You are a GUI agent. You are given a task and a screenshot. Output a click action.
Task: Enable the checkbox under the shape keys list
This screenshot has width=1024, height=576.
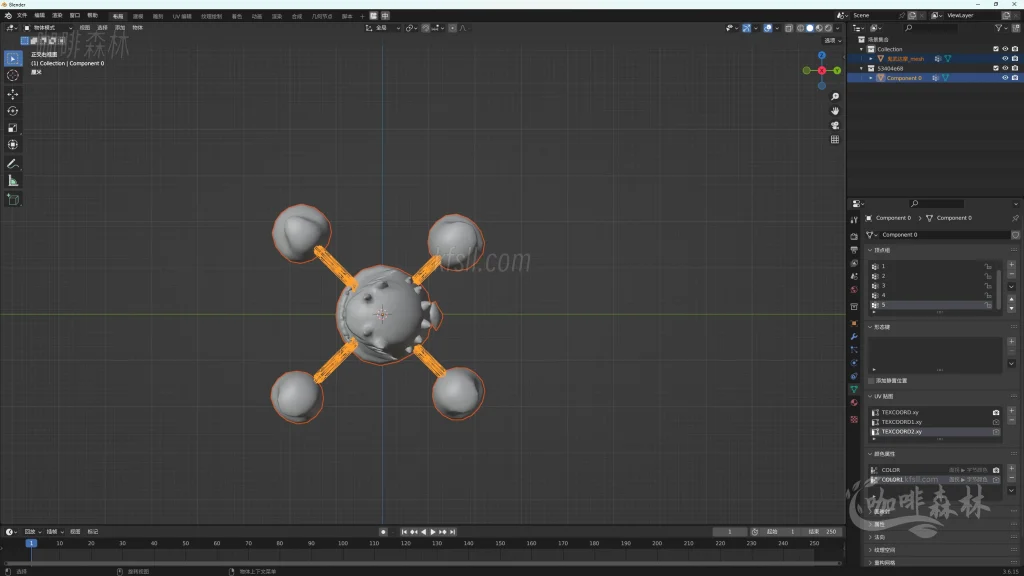872,381
